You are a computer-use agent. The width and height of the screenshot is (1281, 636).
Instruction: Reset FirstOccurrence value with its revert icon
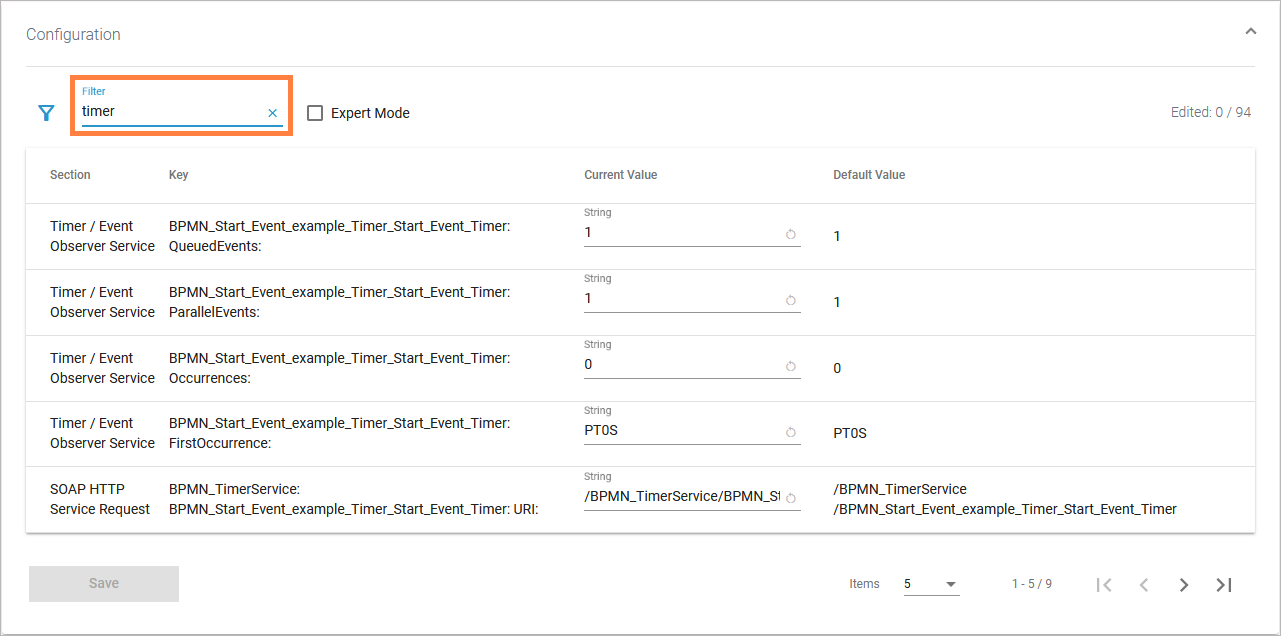click(790, 432)
